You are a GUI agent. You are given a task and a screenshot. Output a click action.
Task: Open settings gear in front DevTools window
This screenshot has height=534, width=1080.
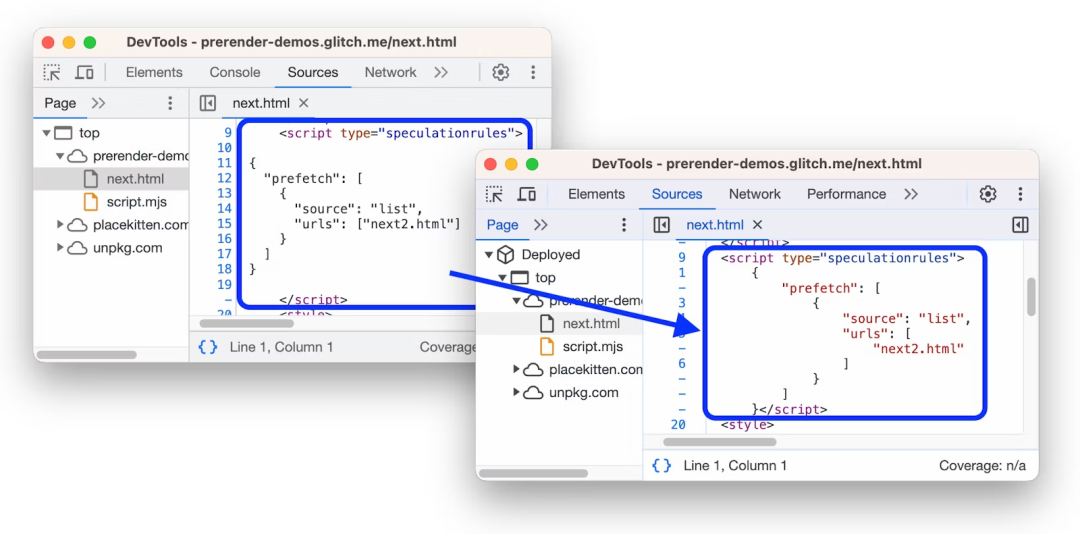tap(988, 194)
